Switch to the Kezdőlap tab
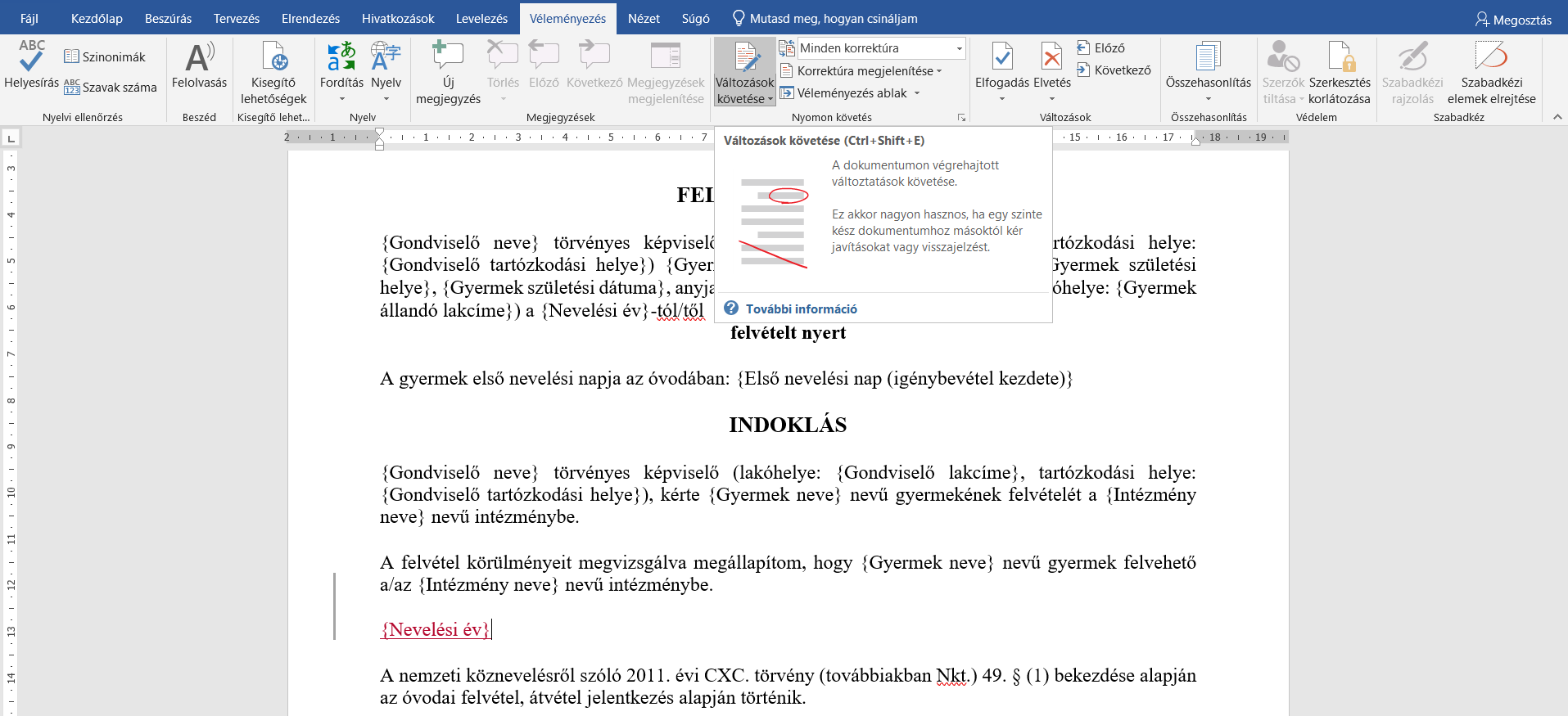Viewport: 1568px width, 716px height. click(x=97, y=18)
